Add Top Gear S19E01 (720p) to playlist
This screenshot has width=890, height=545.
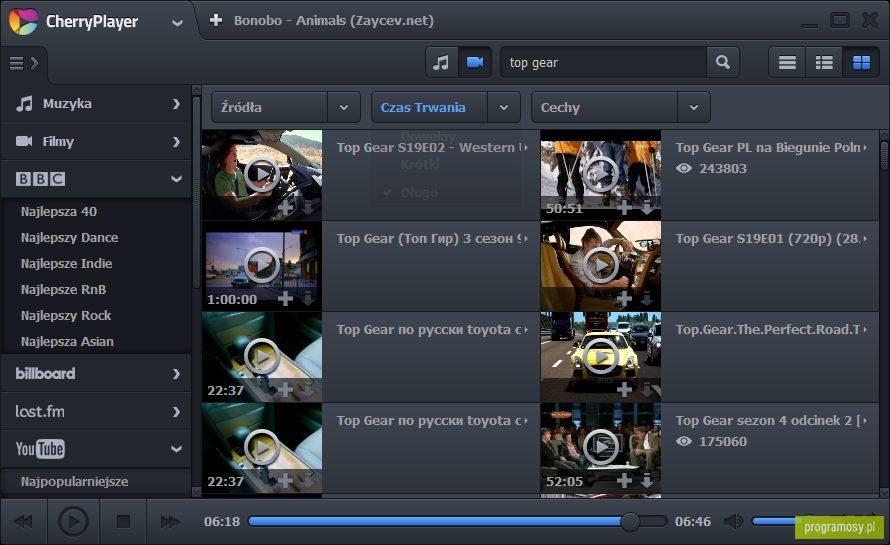click(624, 299)
